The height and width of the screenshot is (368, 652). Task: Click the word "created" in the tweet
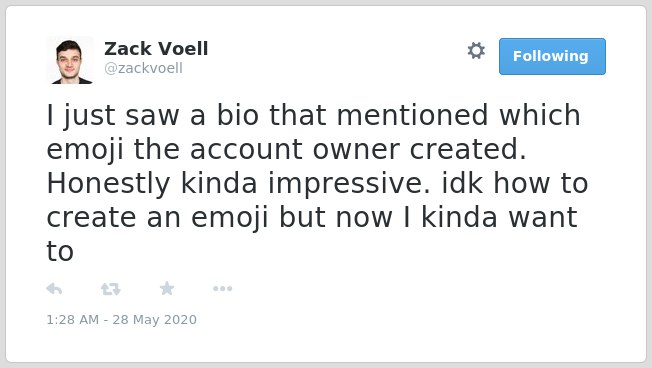pos(468,149)
